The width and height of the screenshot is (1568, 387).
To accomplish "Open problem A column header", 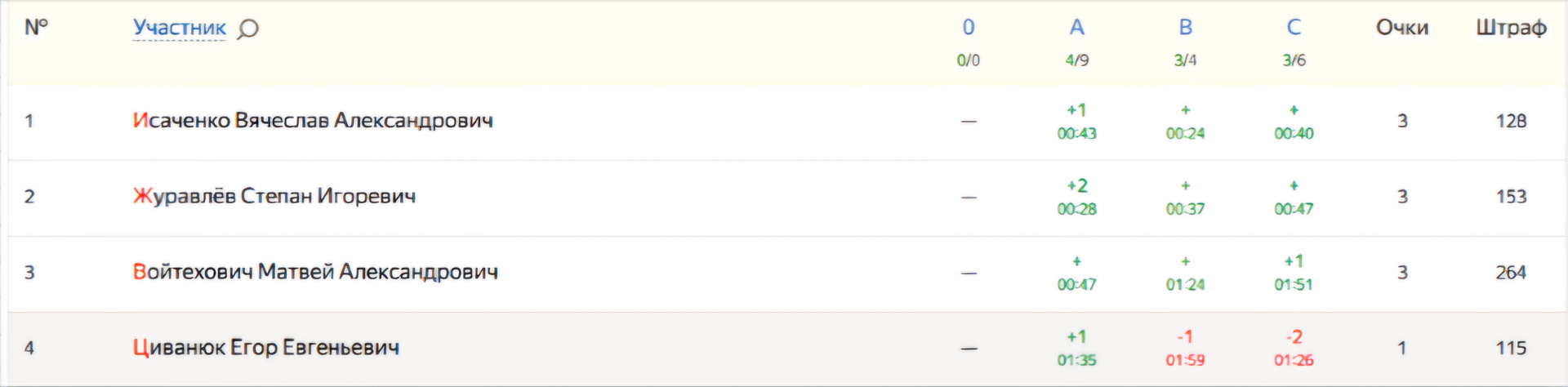I will 1076,28.
